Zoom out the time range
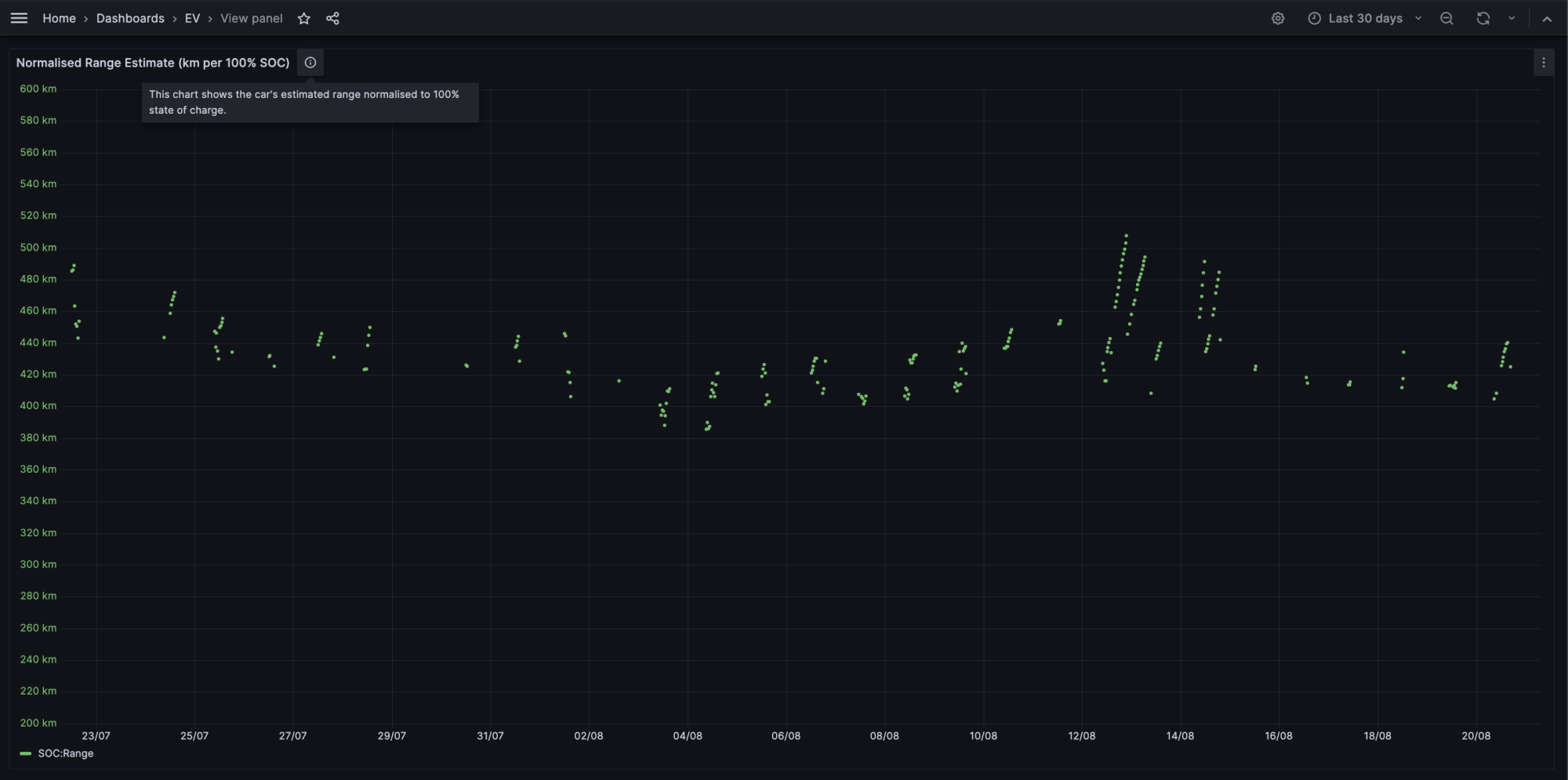 pyautogui.click(x=1446, y=18)
